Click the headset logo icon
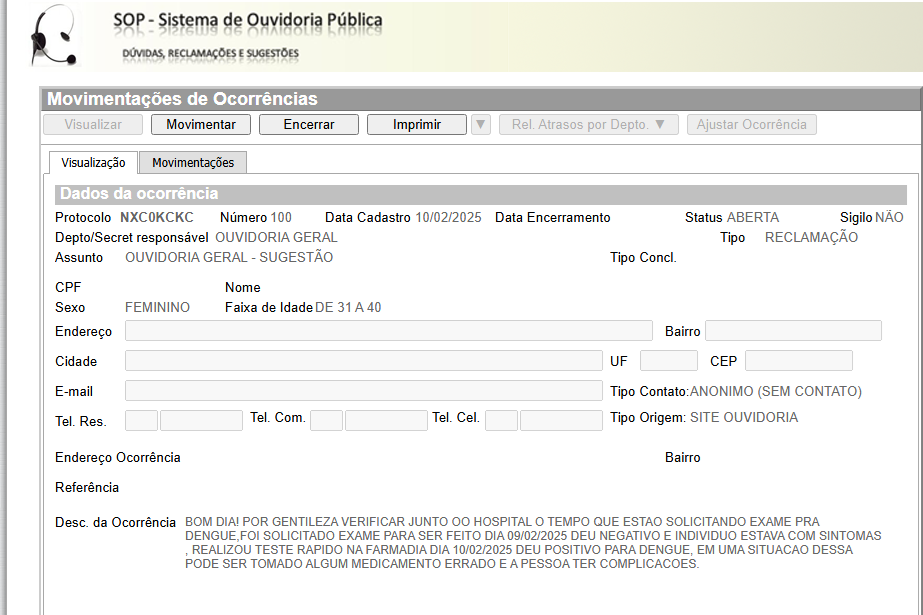 (x=52, y=35)
